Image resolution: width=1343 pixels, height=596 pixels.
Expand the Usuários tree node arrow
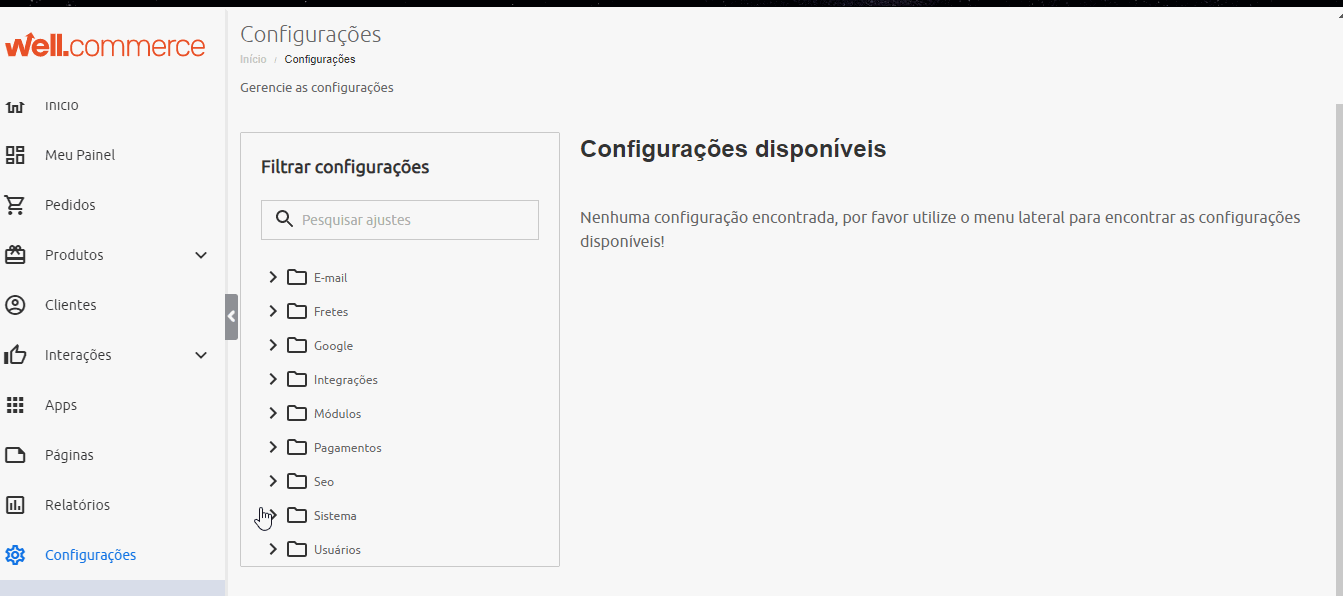[273, 549]
